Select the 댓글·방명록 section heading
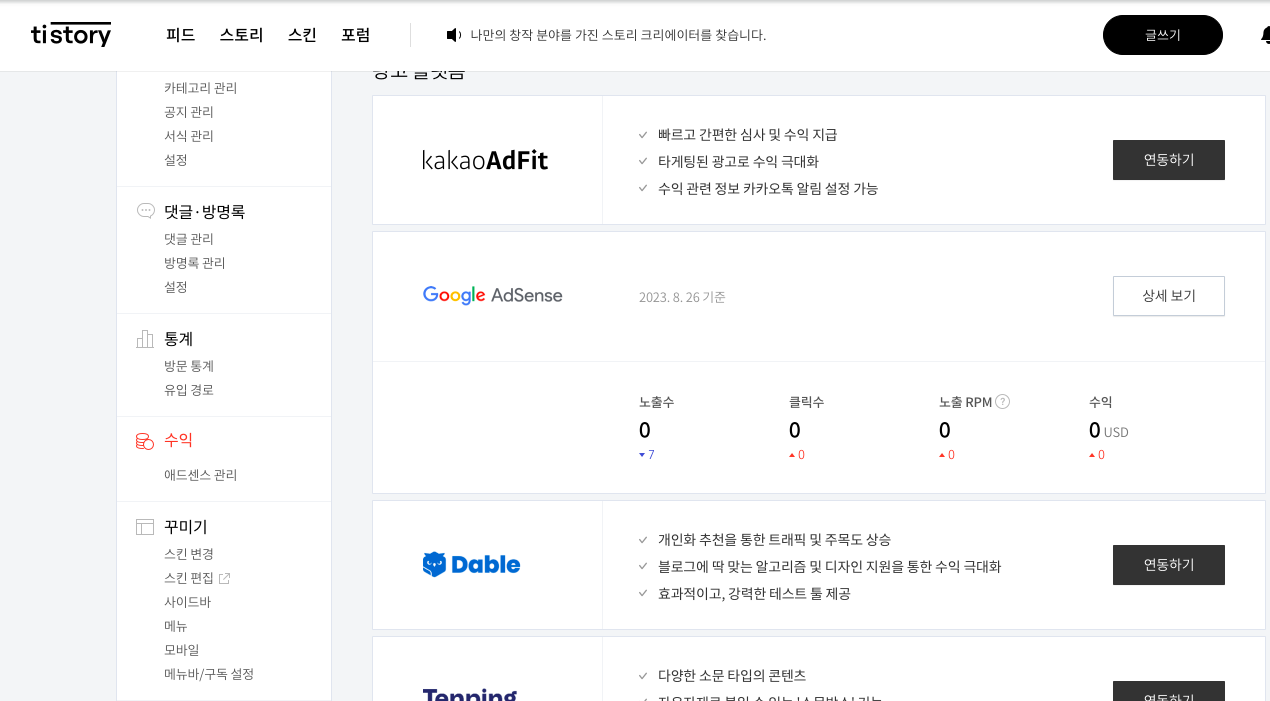The width and height of the screenshot is (1270, 701). tap(204, 211)
